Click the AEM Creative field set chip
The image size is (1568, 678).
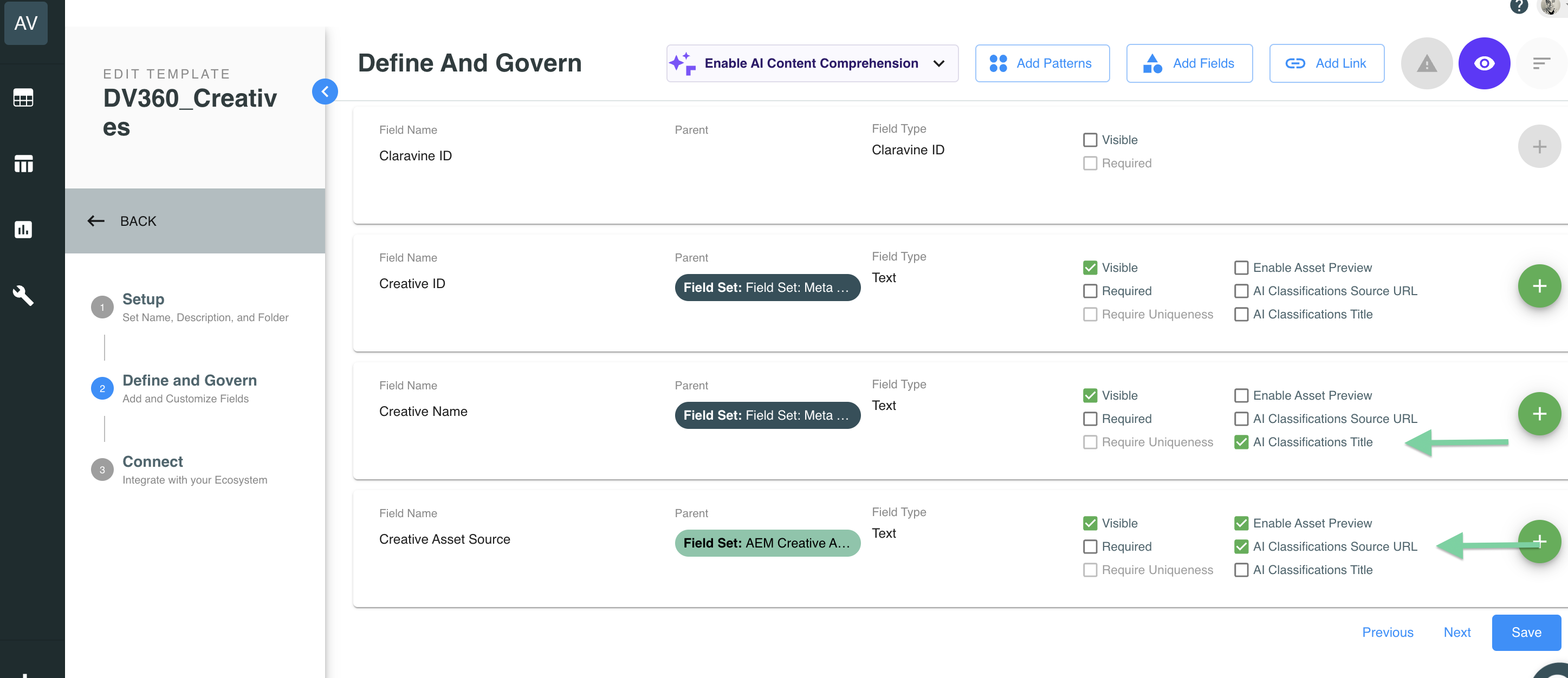(767, 543)
